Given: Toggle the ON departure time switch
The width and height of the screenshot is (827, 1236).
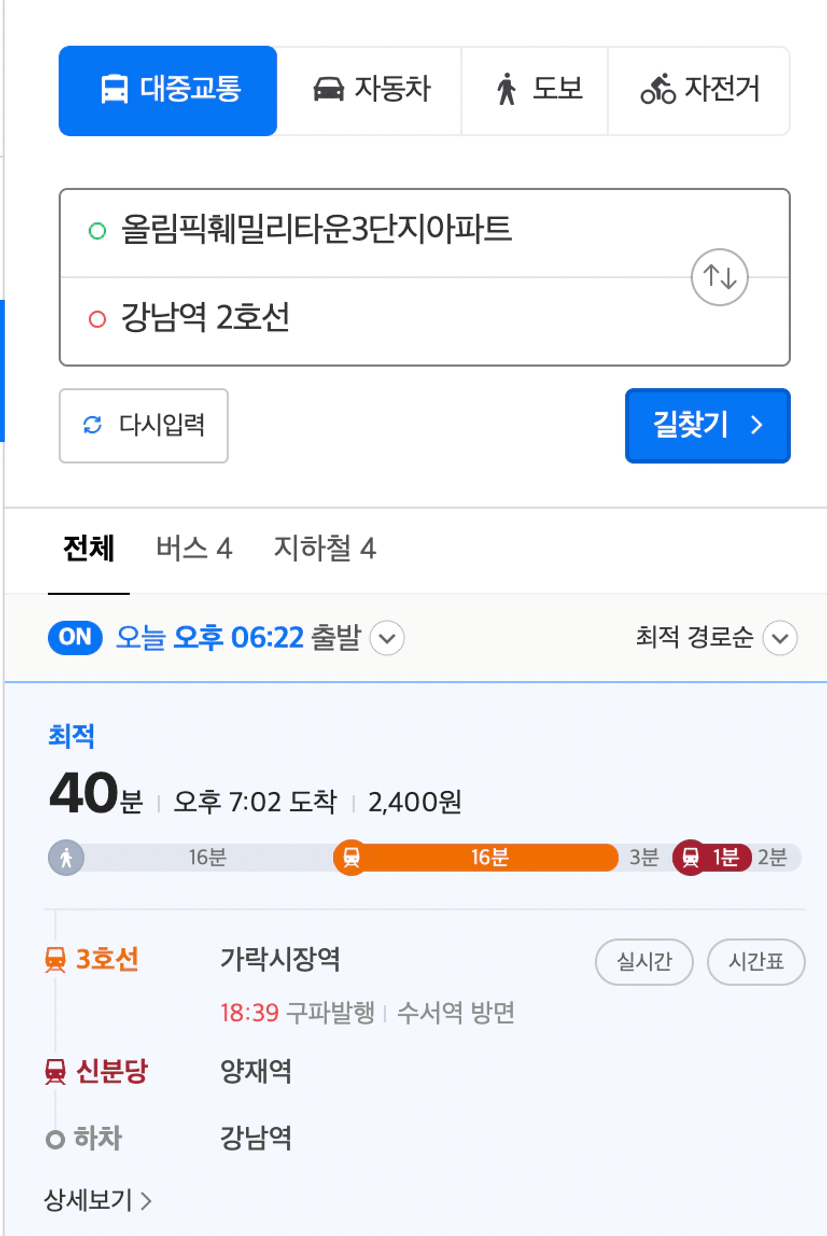Looking at the screenshot, I should pyautogui.click(x=76, y=638).
